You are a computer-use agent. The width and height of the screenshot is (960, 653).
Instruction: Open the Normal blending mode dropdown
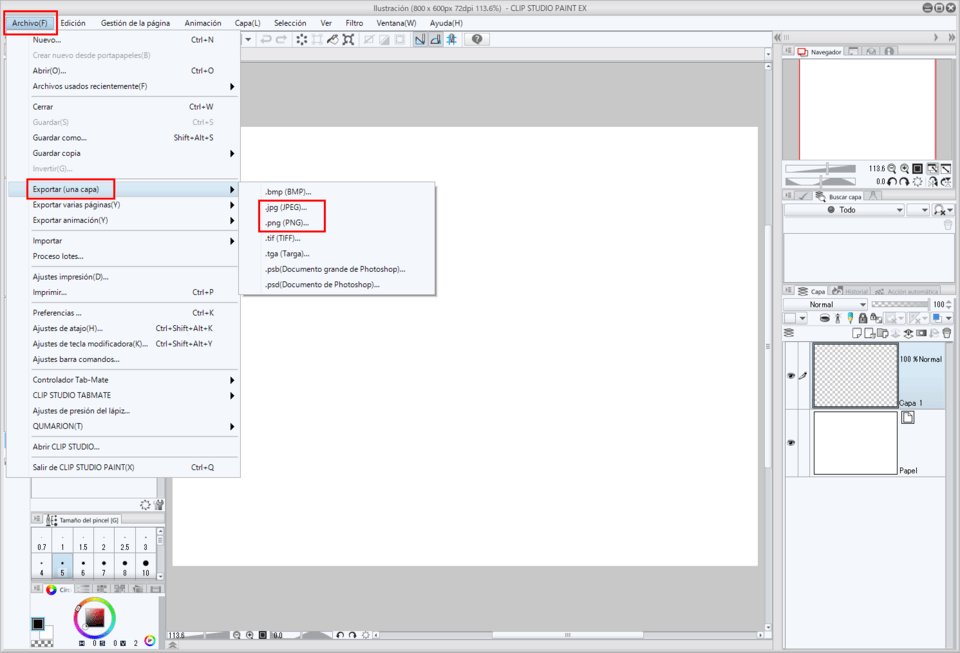pos(825,304)
